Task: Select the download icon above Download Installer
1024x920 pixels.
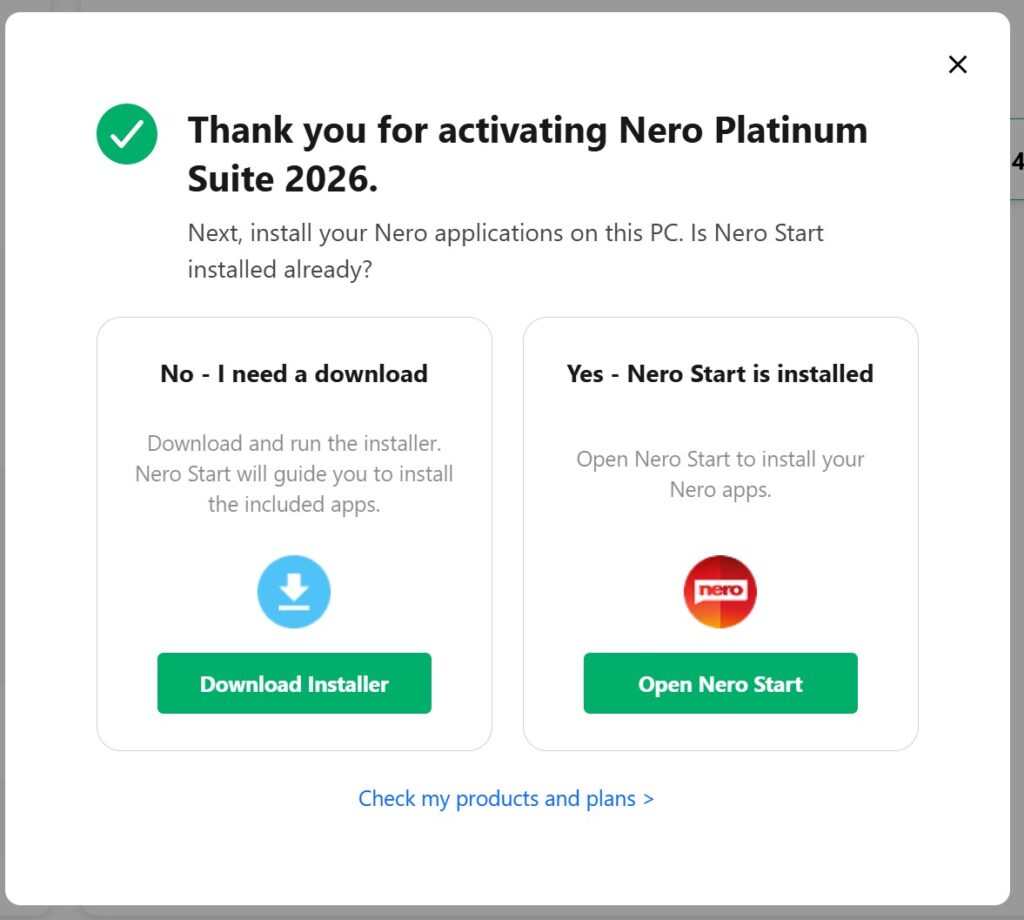Action: tap(294, 591)
